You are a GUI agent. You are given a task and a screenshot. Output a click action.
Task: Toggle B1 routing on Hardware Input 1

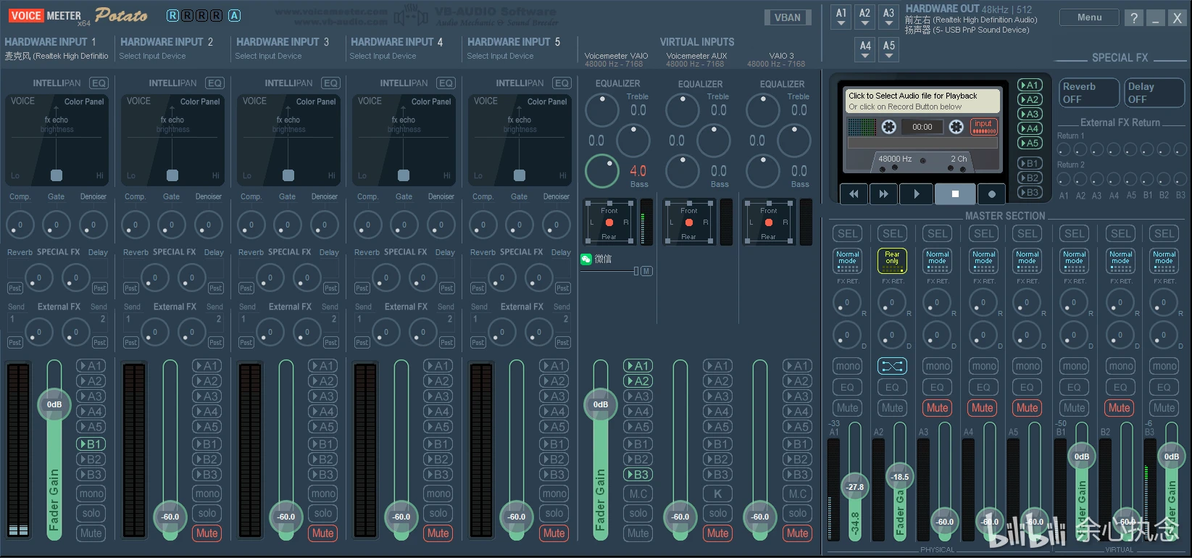pyautogui.click(x=90, y=444)
